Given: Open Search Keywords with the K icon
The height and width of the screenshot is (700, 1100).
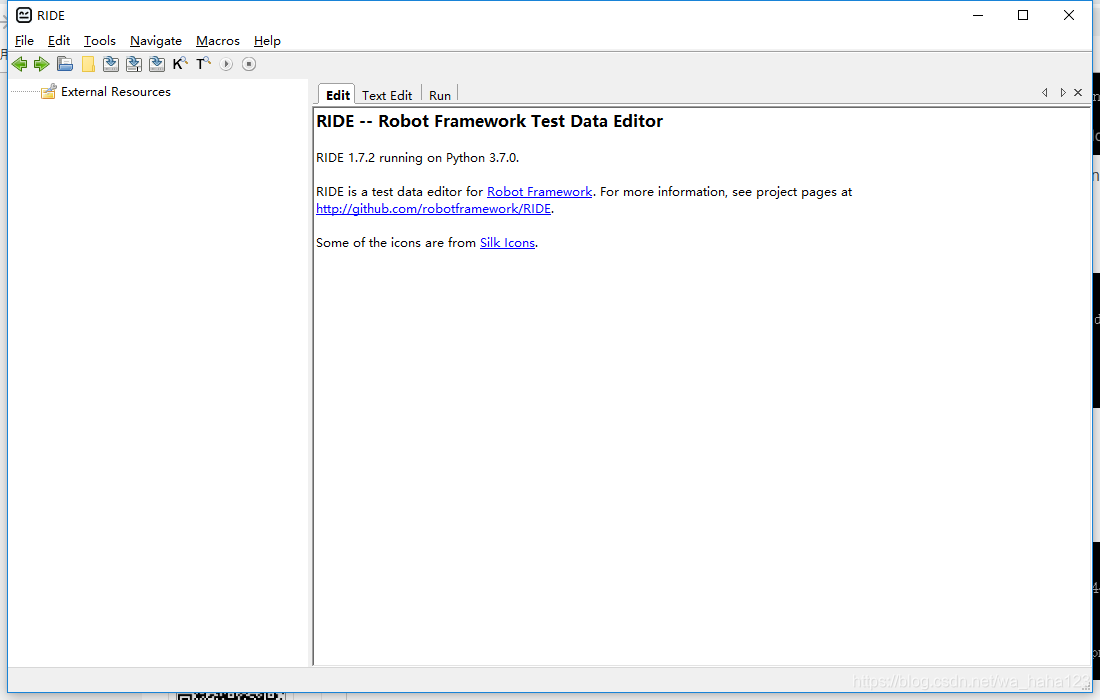Looking at the screenshot, I should [180, 64].
